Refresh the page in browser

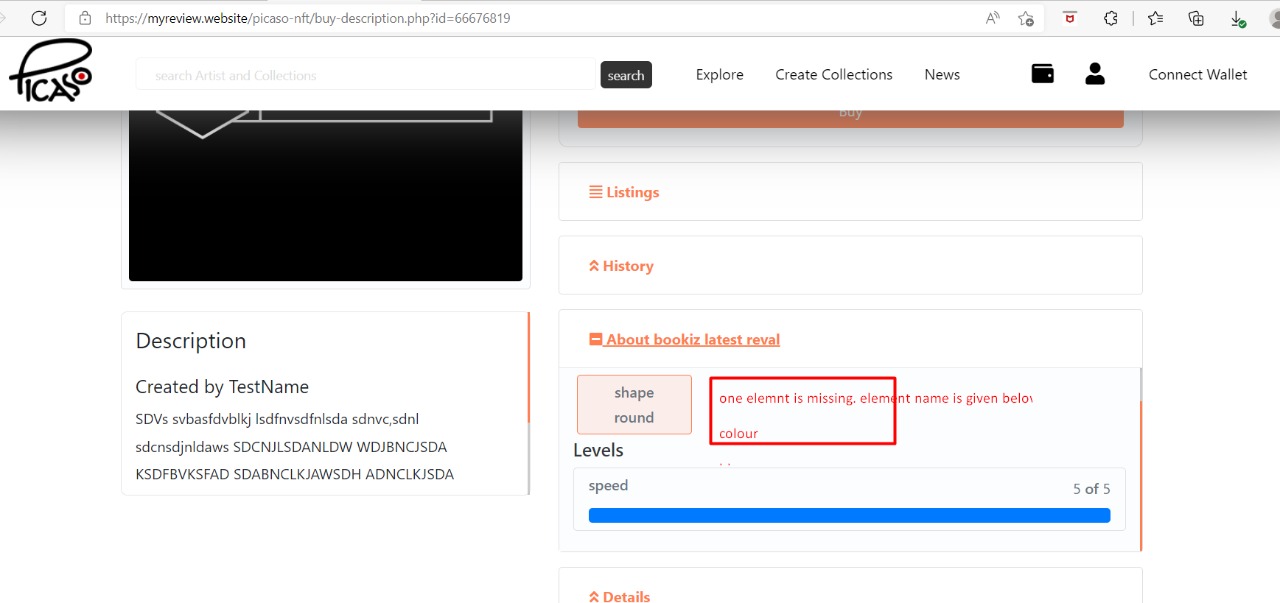pyautogui.click(x=39, y=18)
